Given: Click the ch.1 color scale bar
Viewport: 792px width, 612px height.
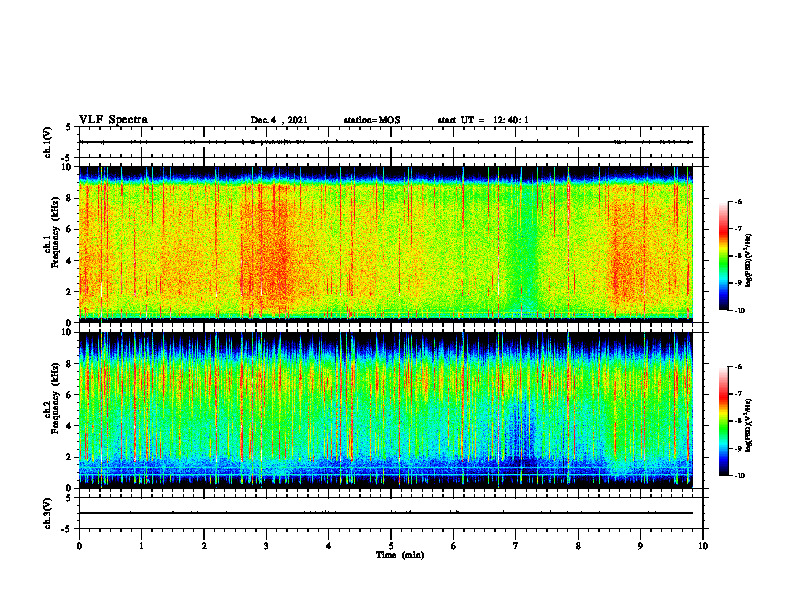Looking at the screenshot, I should [x=723, y=256].
